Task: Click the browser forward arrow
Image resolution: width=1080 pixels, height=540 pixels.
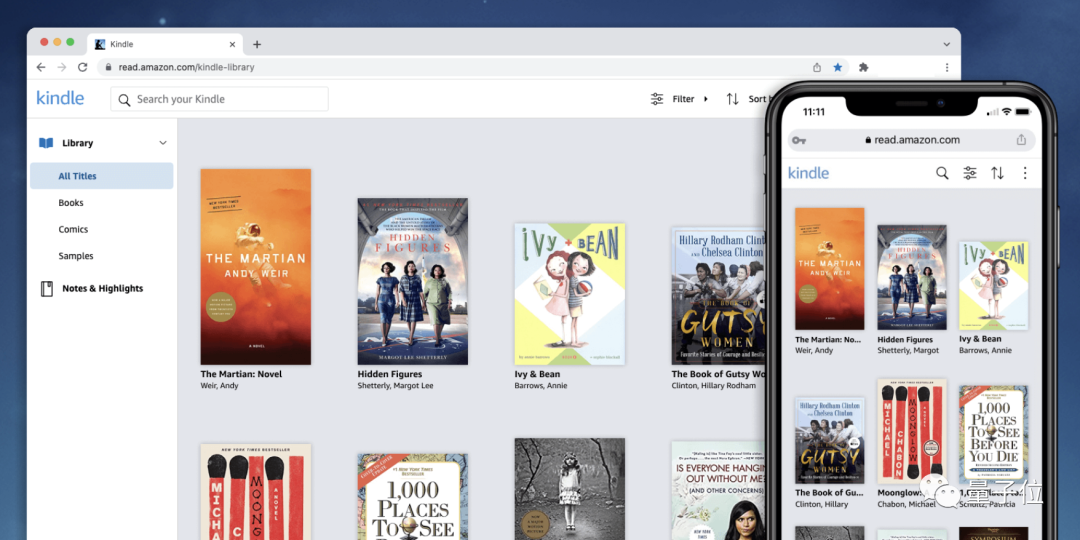Action: coord(62,67)
